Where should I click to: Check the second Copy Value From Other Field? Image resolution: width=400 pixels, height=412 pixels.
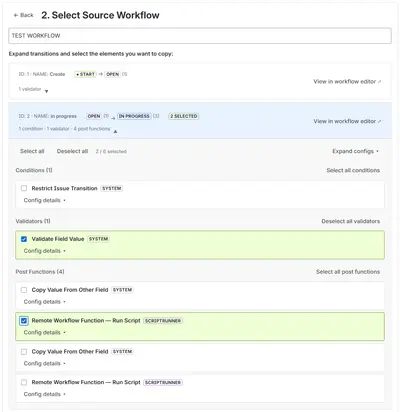(x=24, y=352)
